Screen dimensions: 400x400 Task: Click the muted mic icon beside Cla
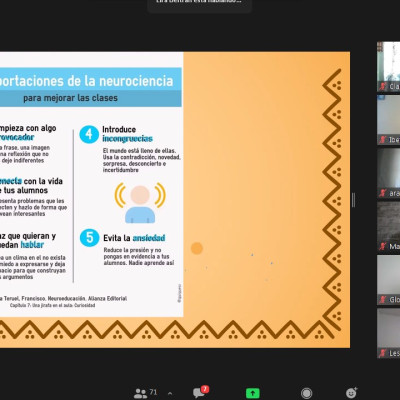click(383, 87)
